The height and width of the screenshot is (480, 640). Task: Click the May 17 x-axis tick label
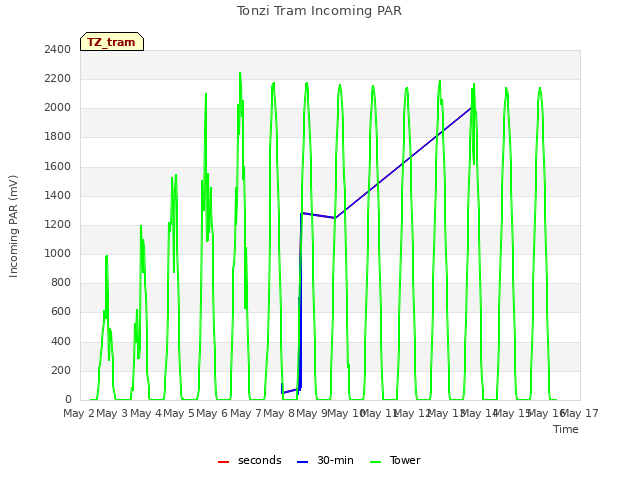[580, 413]
